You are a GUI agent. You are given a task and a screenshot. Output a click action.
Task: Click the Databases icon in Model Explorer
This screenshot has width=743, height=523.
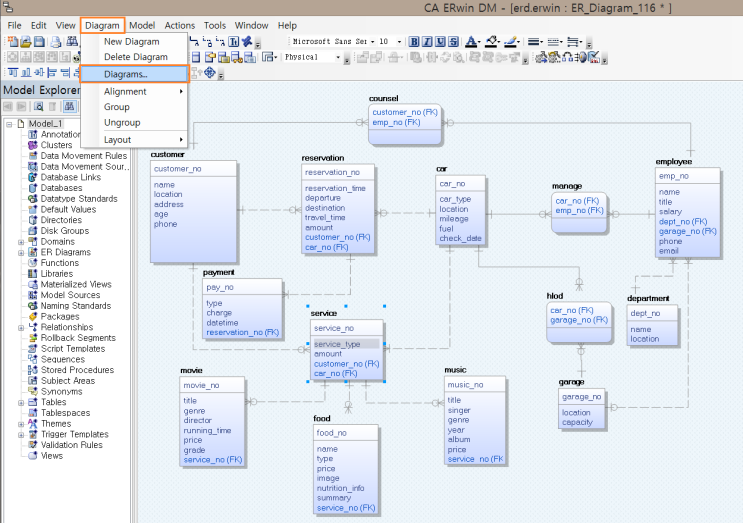click(33, 188)
